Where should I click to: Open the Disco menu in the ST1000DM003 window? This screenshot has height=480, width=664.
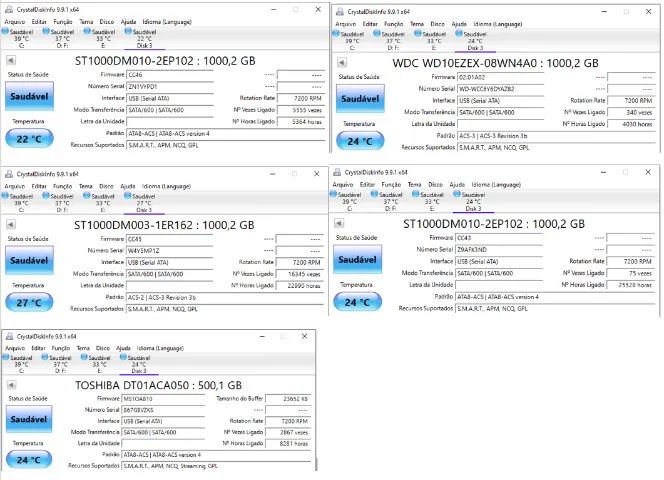pyautogui.click(x=106, y=186)
